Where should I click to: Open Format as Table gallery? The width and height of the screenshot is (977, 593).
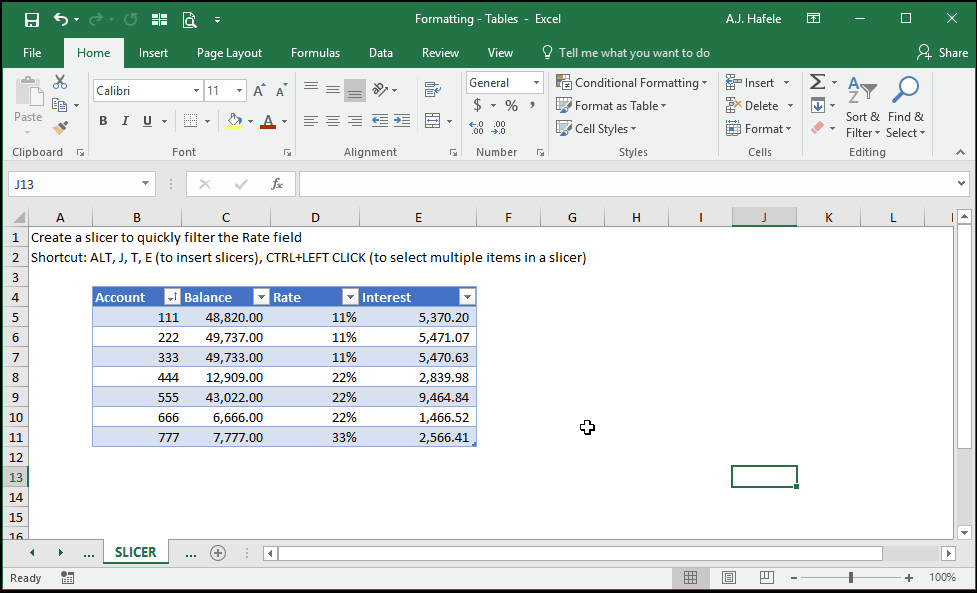(611, 106)
